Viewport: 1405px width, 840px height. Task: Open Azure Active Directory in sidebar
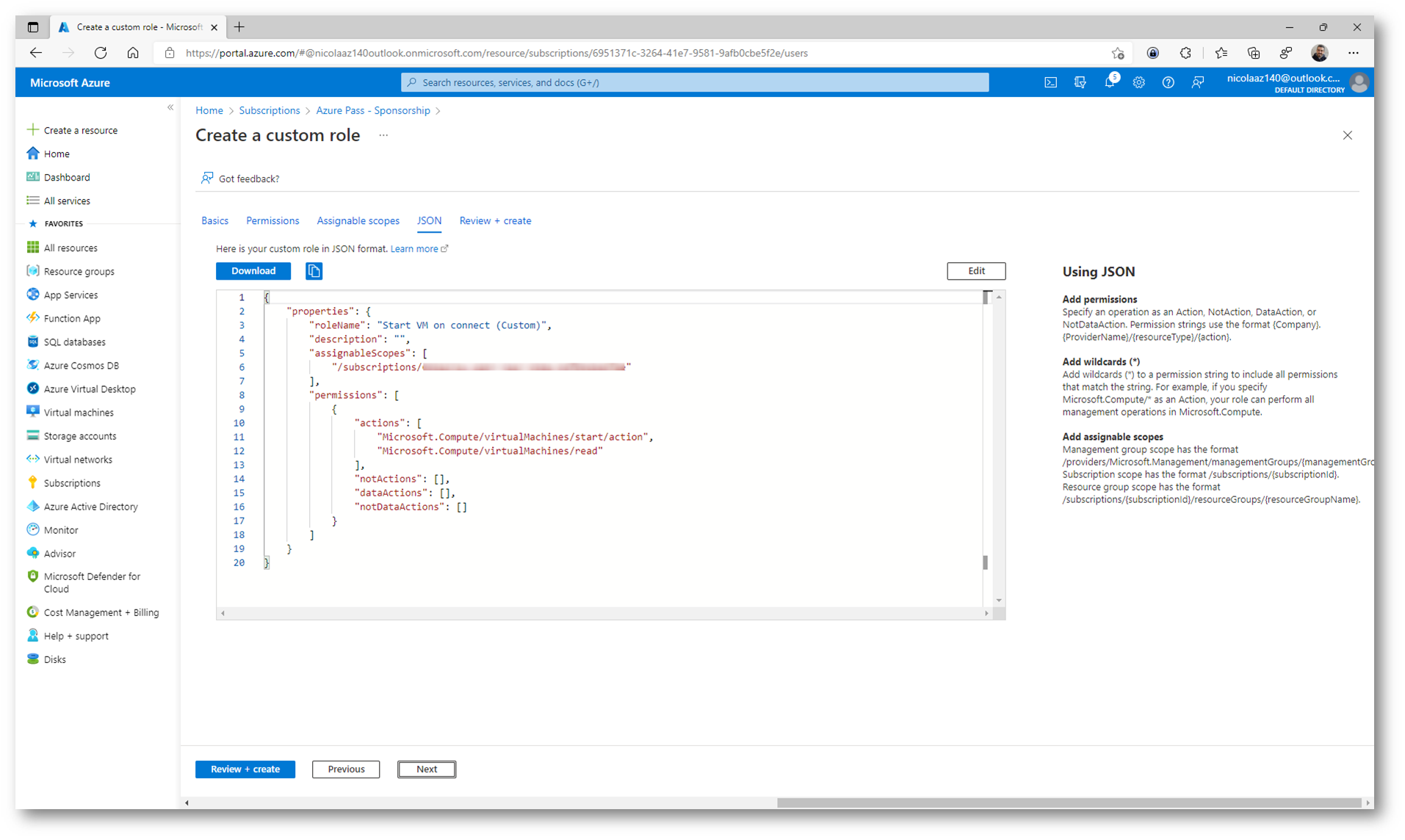tap(90, 507)
